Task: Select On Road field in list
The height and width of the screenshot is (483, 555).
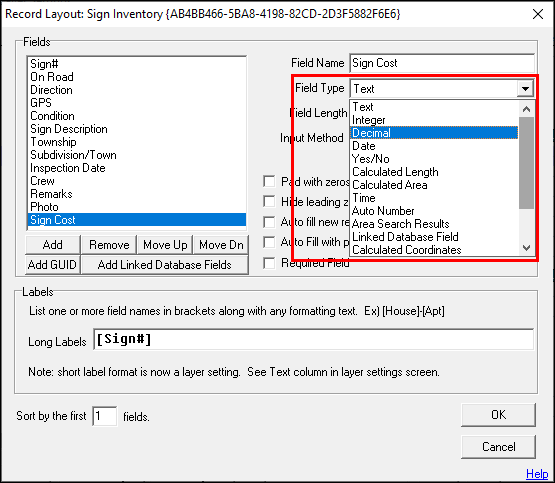Action: pos(136,77)
